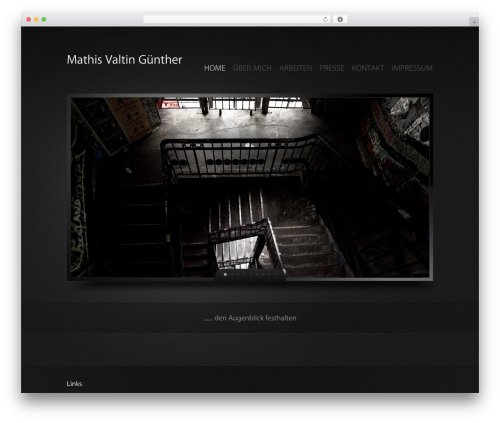Open the KONTAKT page
This screenshot has height=423, width=500.
coord(368,68)
